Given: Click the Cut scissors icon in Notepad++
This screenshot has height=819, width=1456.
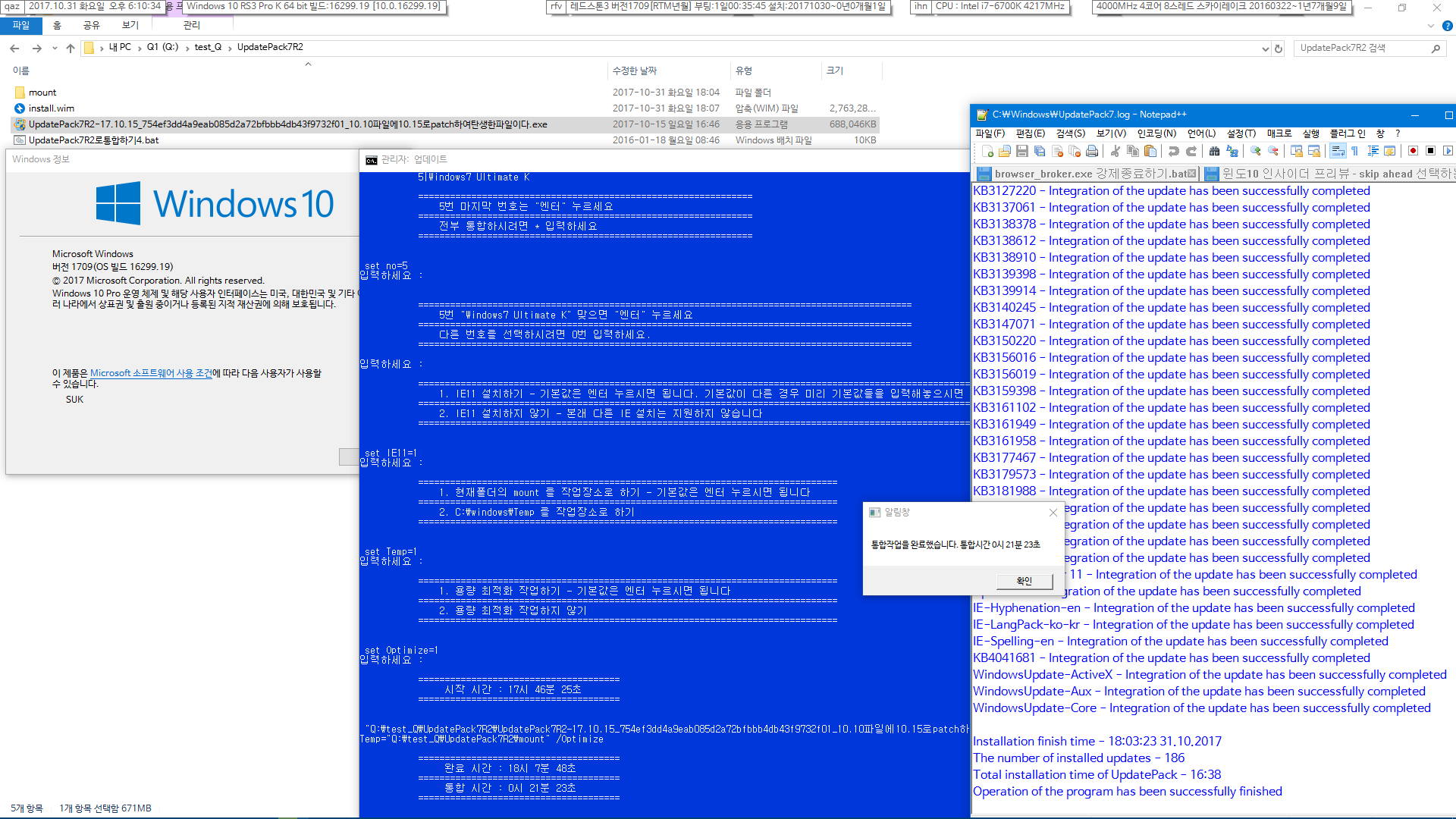Looking at the screenshot, I should [1116, 151].
